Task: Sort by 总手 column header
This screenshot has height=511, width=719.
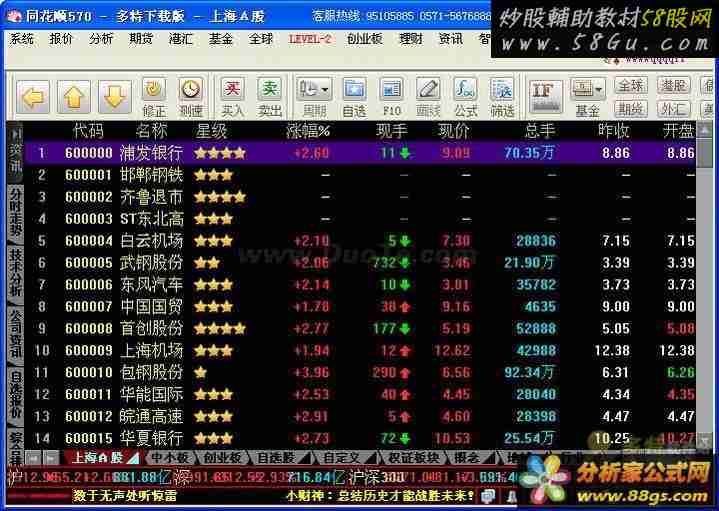Action: tap(540, 132)
